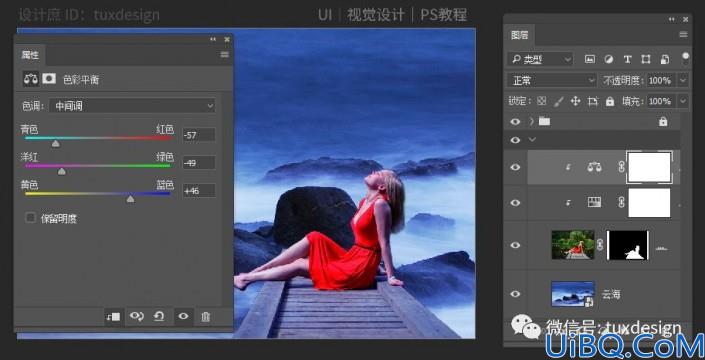Screen dimensions: 705x360
Task: Collapse the expanded layer group
Action: click(x=533, y=140)
